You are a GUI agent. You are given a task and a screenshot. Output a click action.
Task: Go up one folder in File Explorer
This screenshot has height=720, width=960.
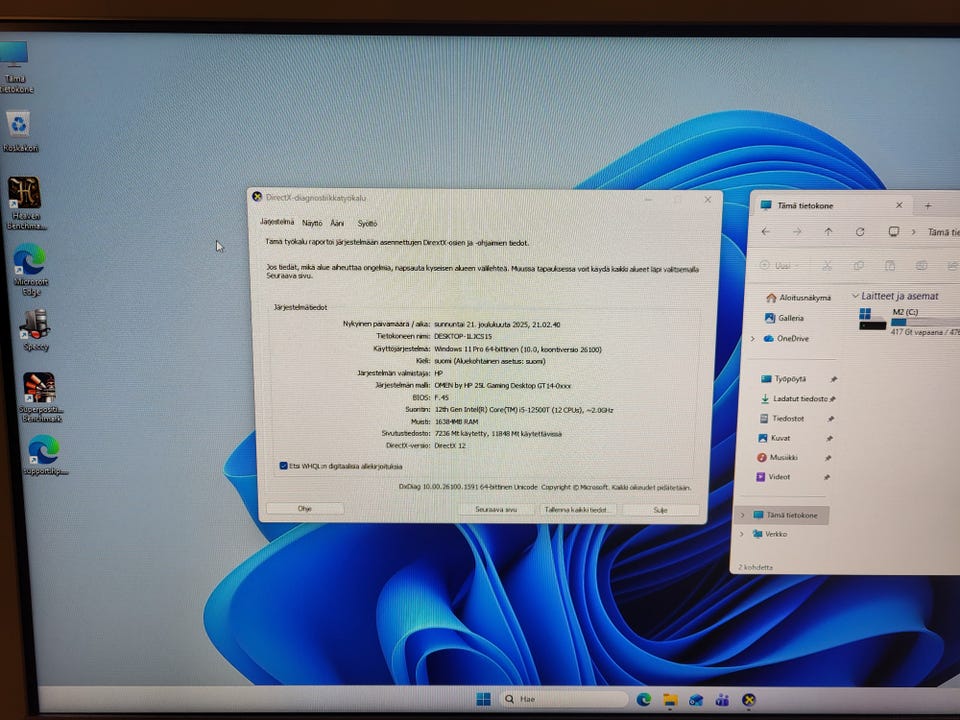(x=828, y=231)
